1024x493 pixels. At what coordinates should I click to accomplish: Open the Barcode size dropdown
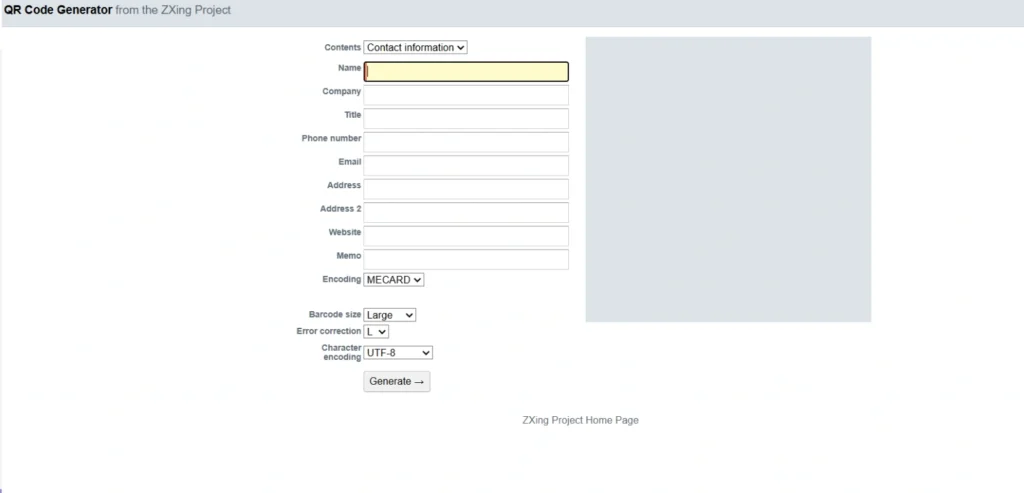[389, 315]
